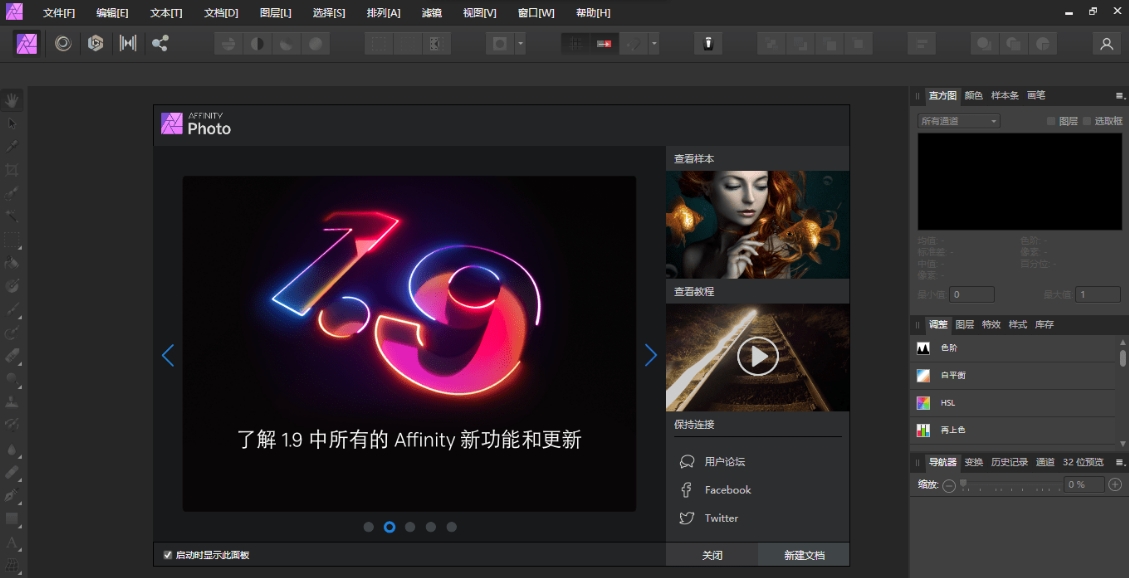Open the Quick Mask options dropdown arrow

pyautogui.click(x=520, y=44)
